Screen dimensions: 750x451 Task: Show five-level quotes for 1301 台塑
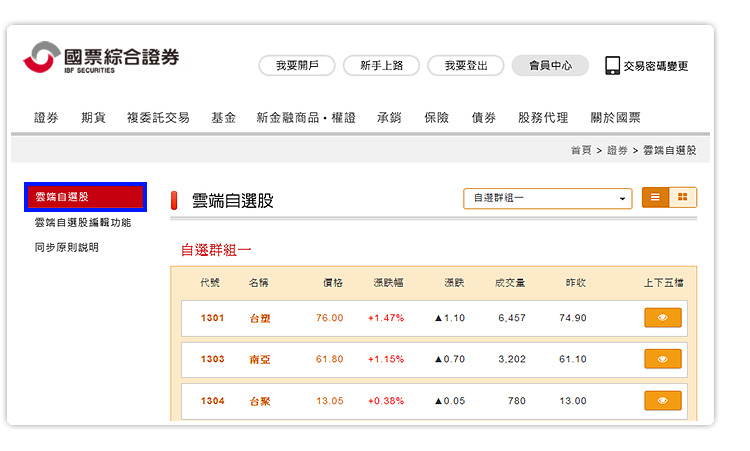[x=662, y=318]
